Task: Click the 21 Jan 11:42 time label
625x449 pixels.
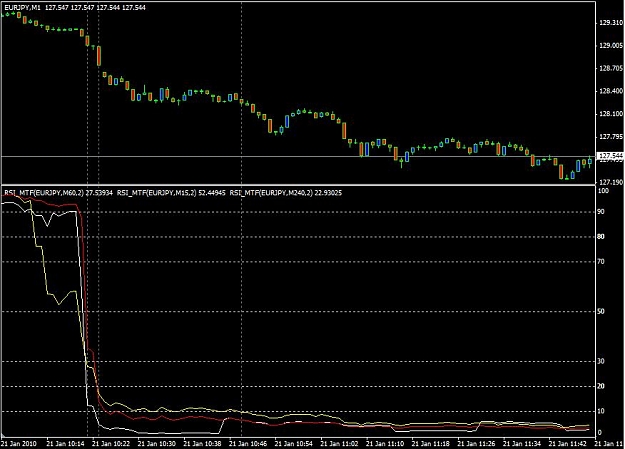Action: pyautogui.click(x=568, y=443)
